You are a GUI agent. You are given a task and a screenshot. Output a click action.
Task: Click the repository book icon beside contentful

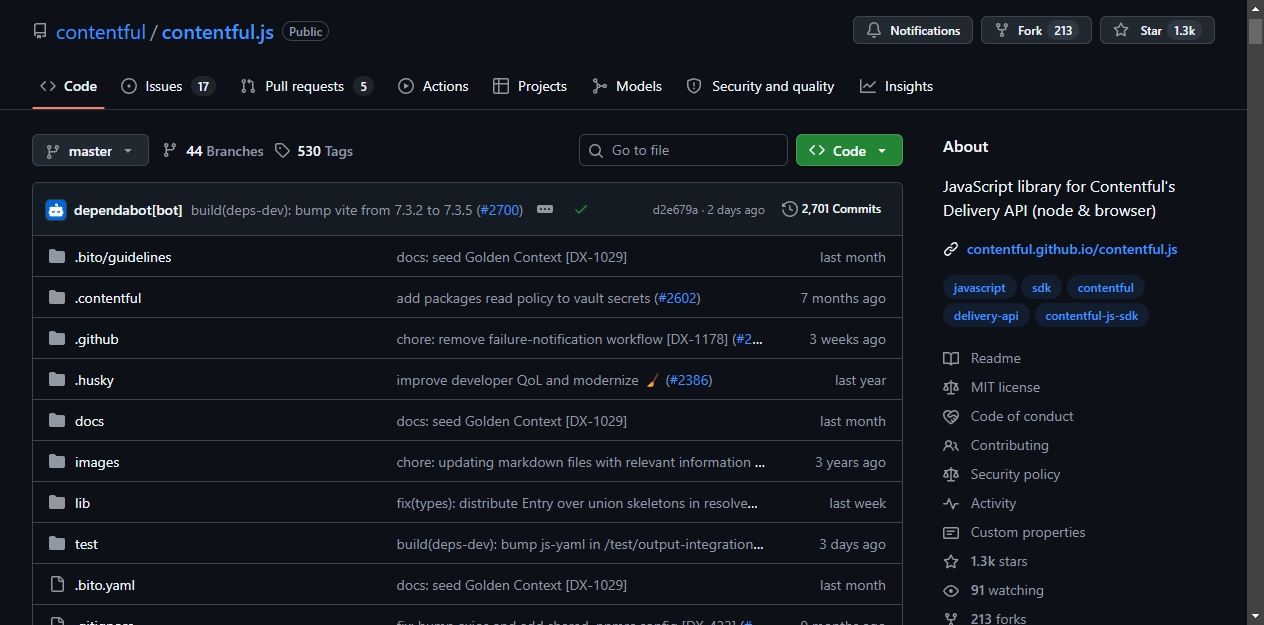click(40, 31)
